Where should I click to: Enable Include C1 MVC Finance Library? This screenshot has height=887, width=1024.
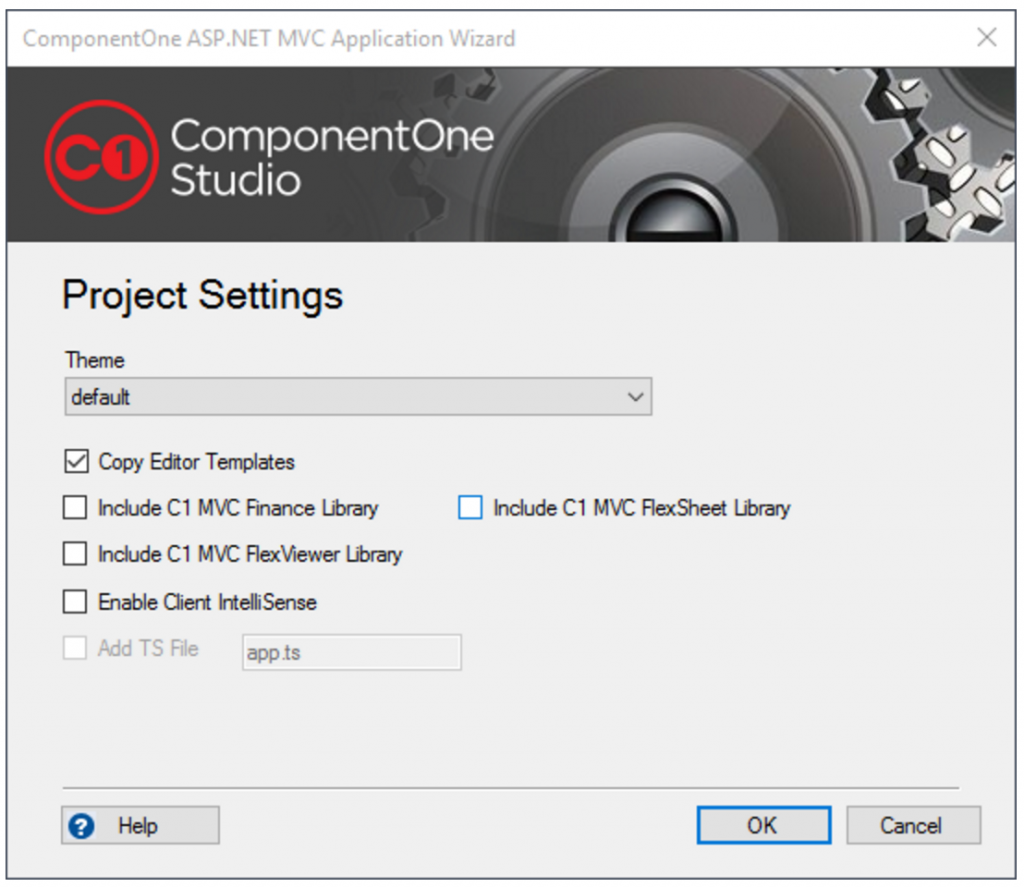(75, 508)
